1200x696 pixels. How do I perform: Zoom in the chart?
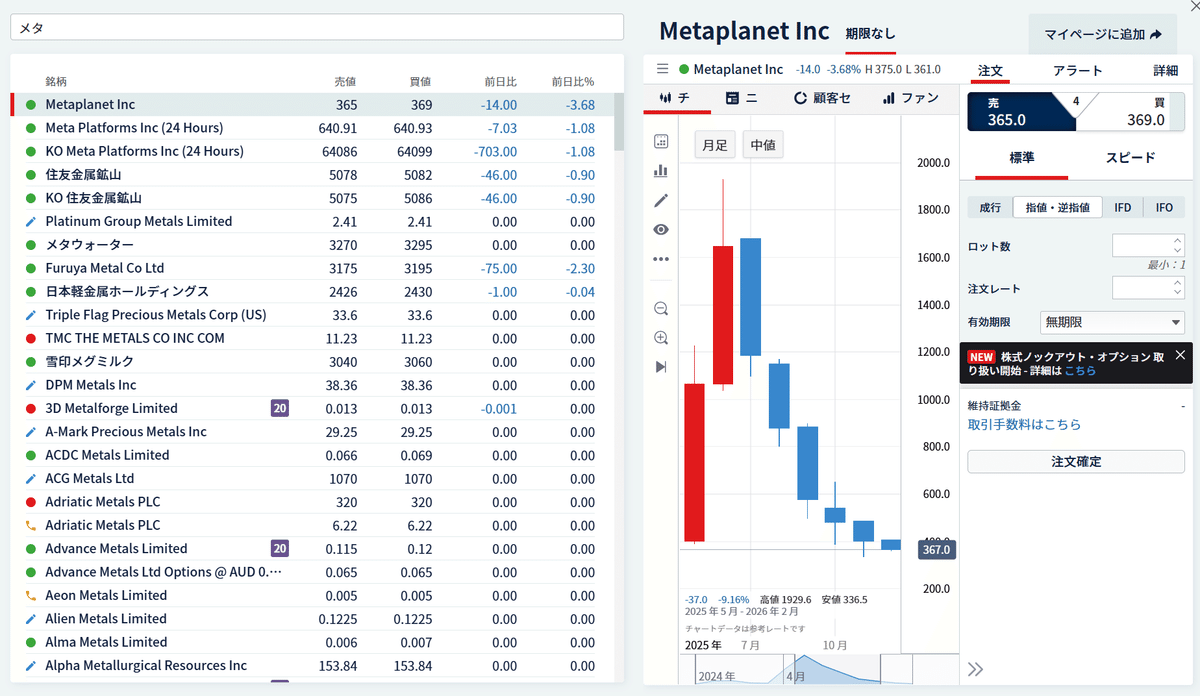point(660,338)
